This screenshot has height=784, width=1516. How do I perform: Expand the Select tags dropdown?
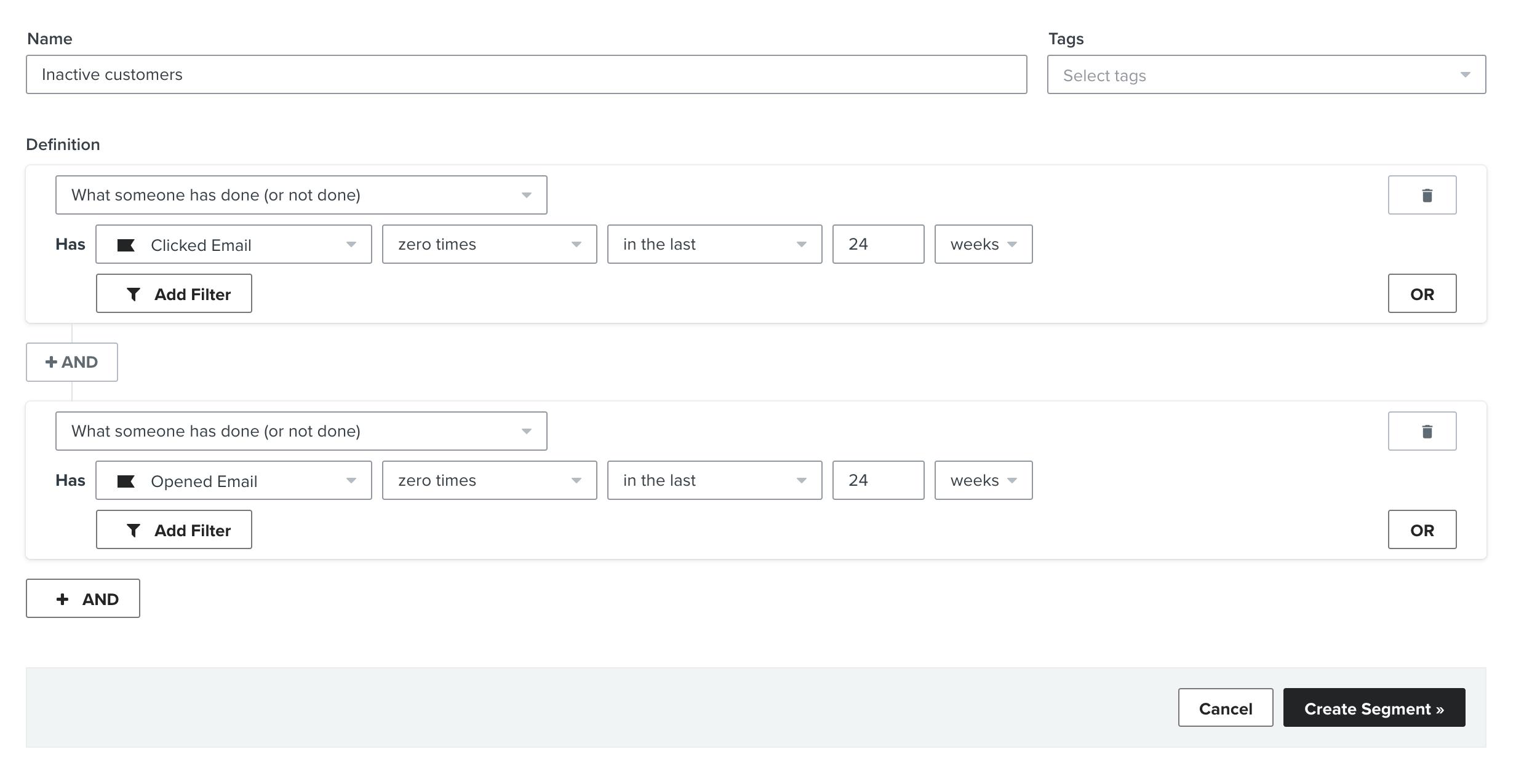coord(1266,75)
